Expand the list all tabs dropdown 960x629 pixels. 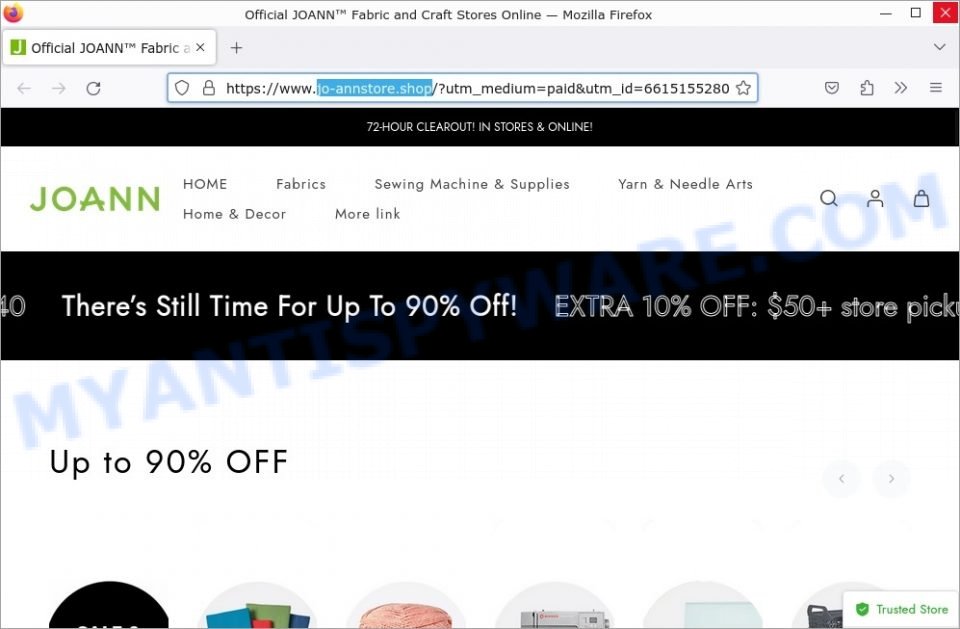click(x=939, y=47)
